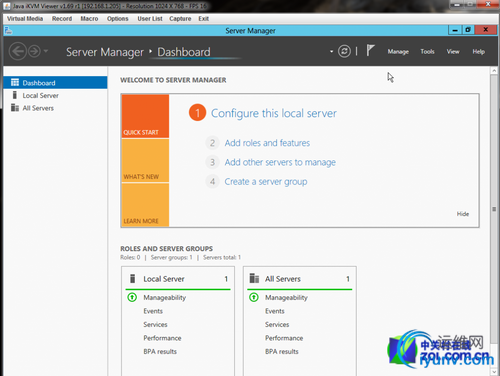Click the Java icon in iKVM title bar
Screen dimensions: 500x376
(x=8, y=6)
